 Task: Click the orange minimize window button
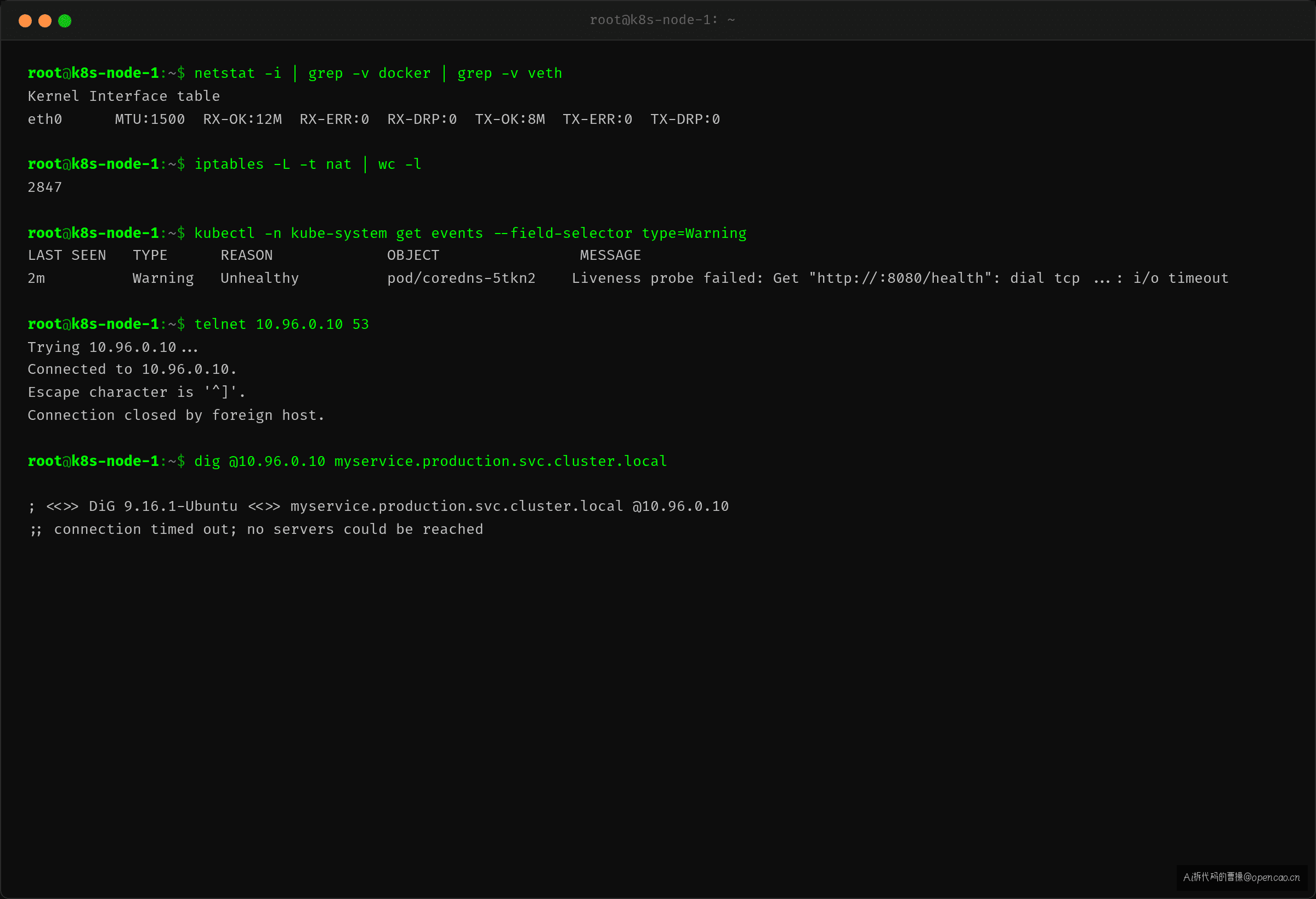pyautogui.click(x=45, y=21)
